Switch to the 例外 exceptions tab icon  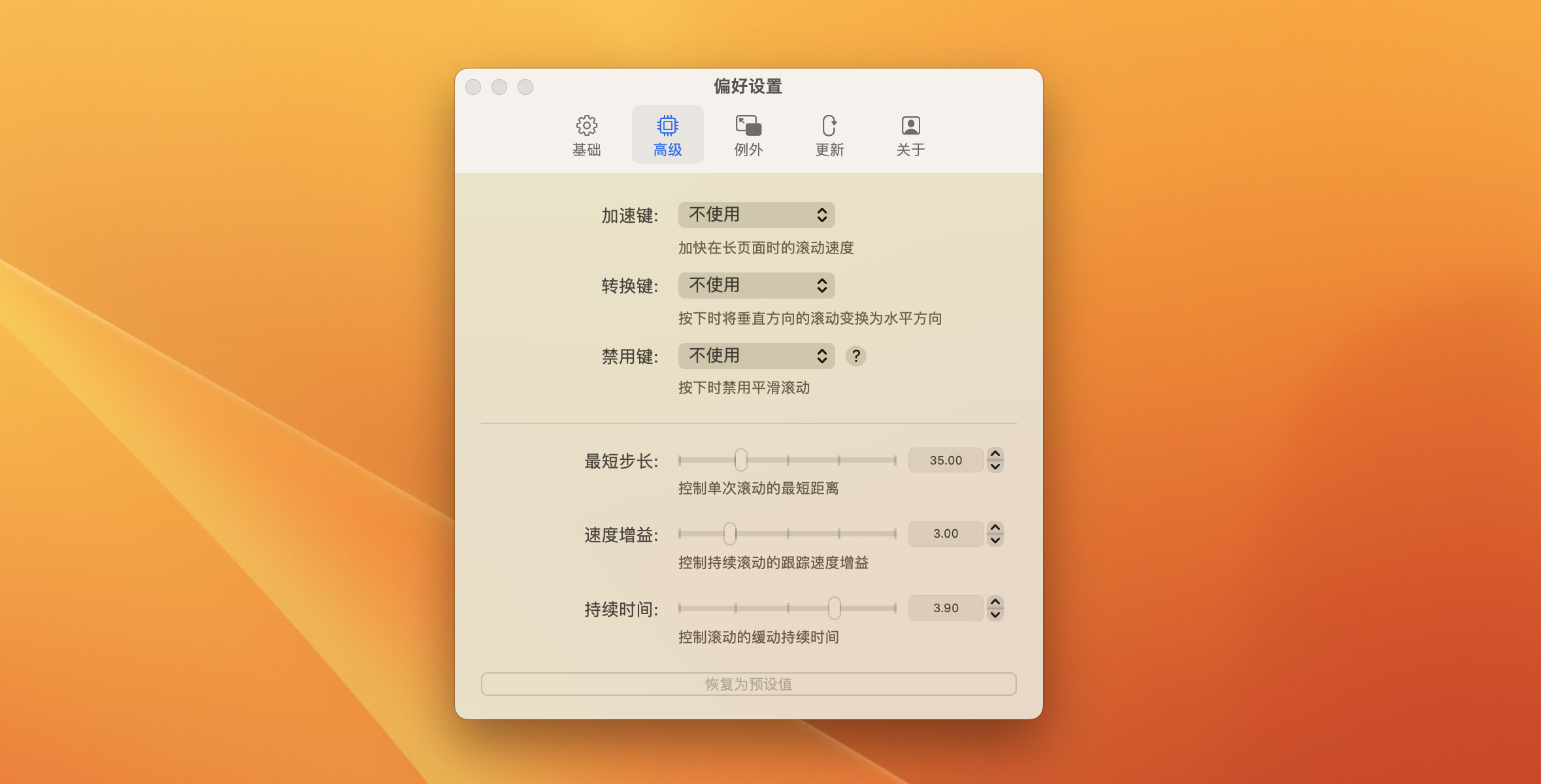click(x=748, y=125)
